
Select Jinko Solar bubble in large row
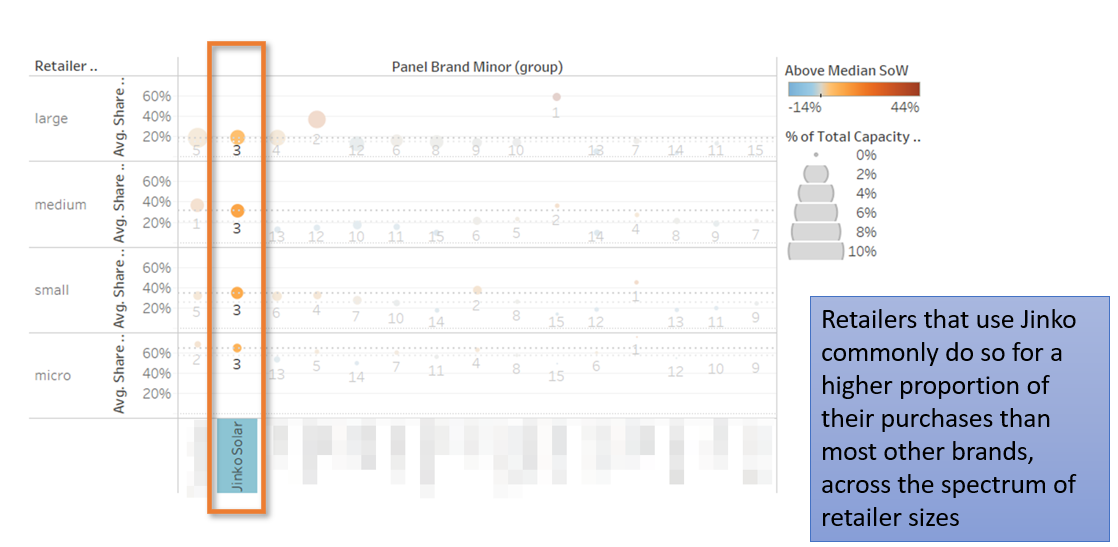tap(237, 137)
